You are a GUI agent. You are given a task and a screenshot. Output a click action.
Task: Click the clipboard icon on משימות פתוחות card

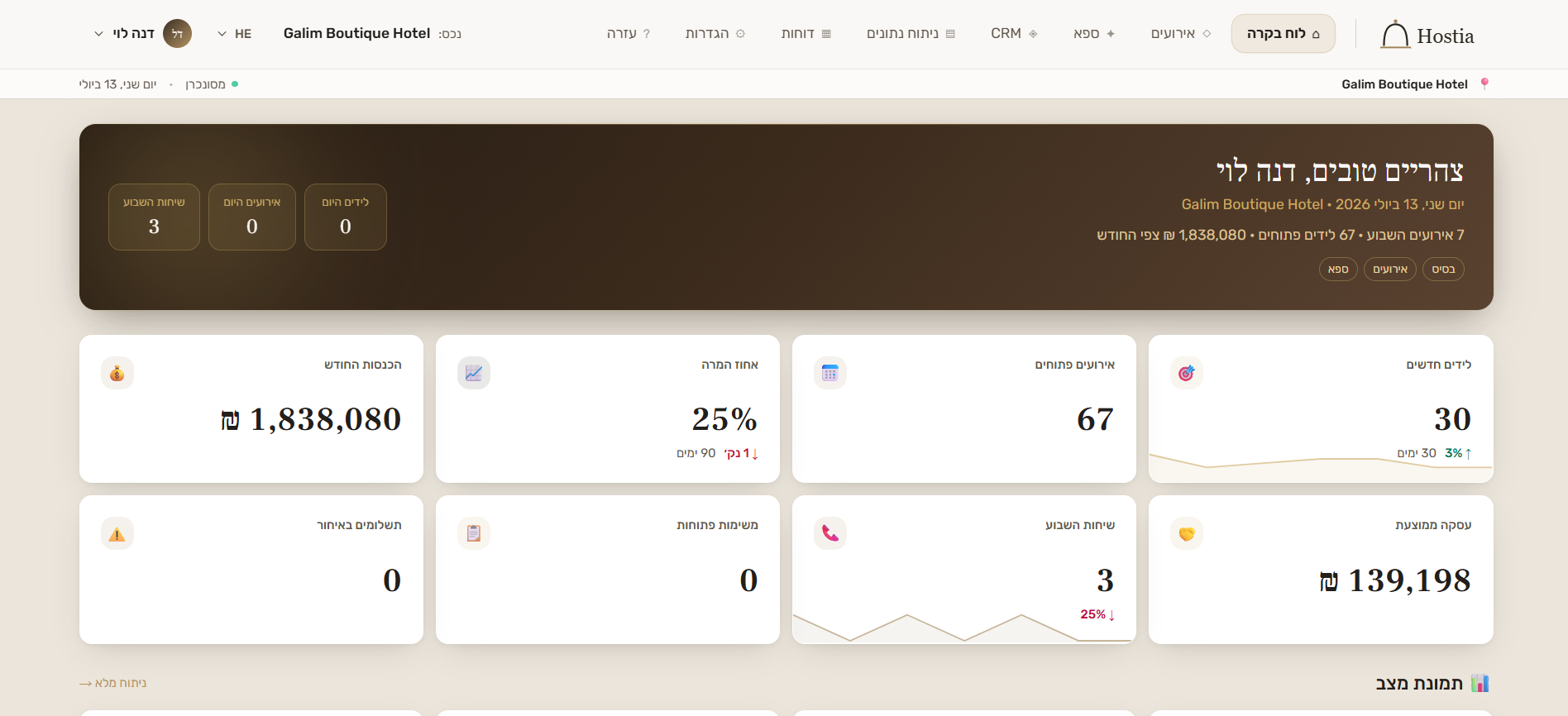tap(474, 533)
